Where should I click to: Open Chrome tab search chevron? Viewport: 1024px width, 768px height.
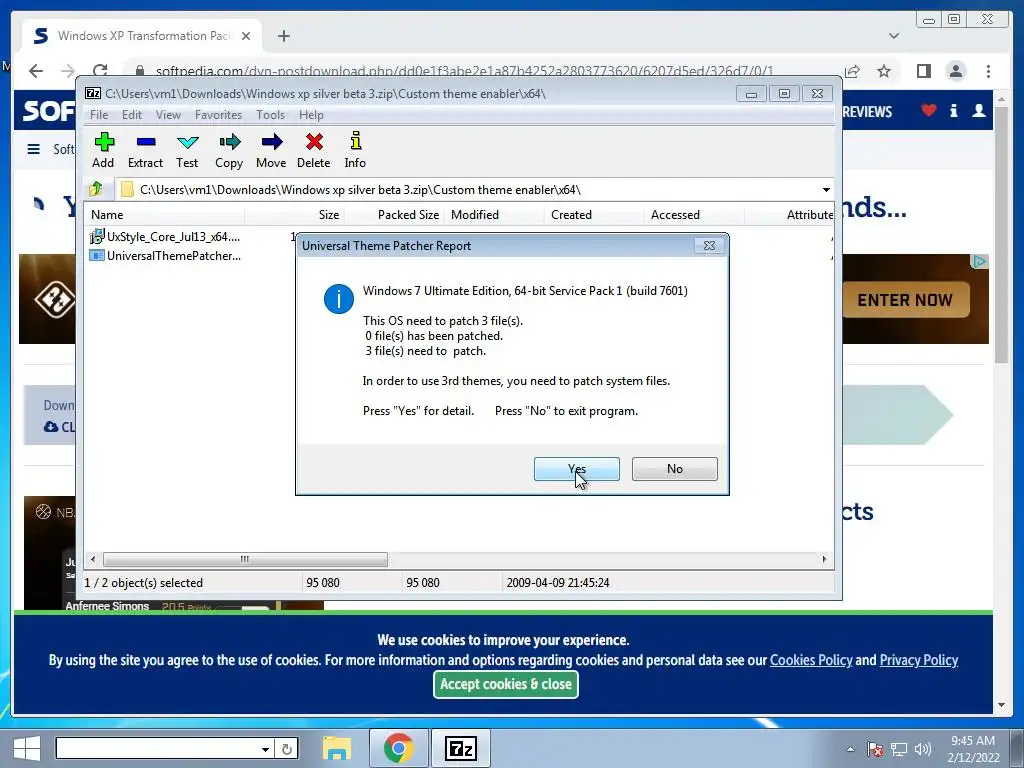pyautogui.click(x=894, y=36)
